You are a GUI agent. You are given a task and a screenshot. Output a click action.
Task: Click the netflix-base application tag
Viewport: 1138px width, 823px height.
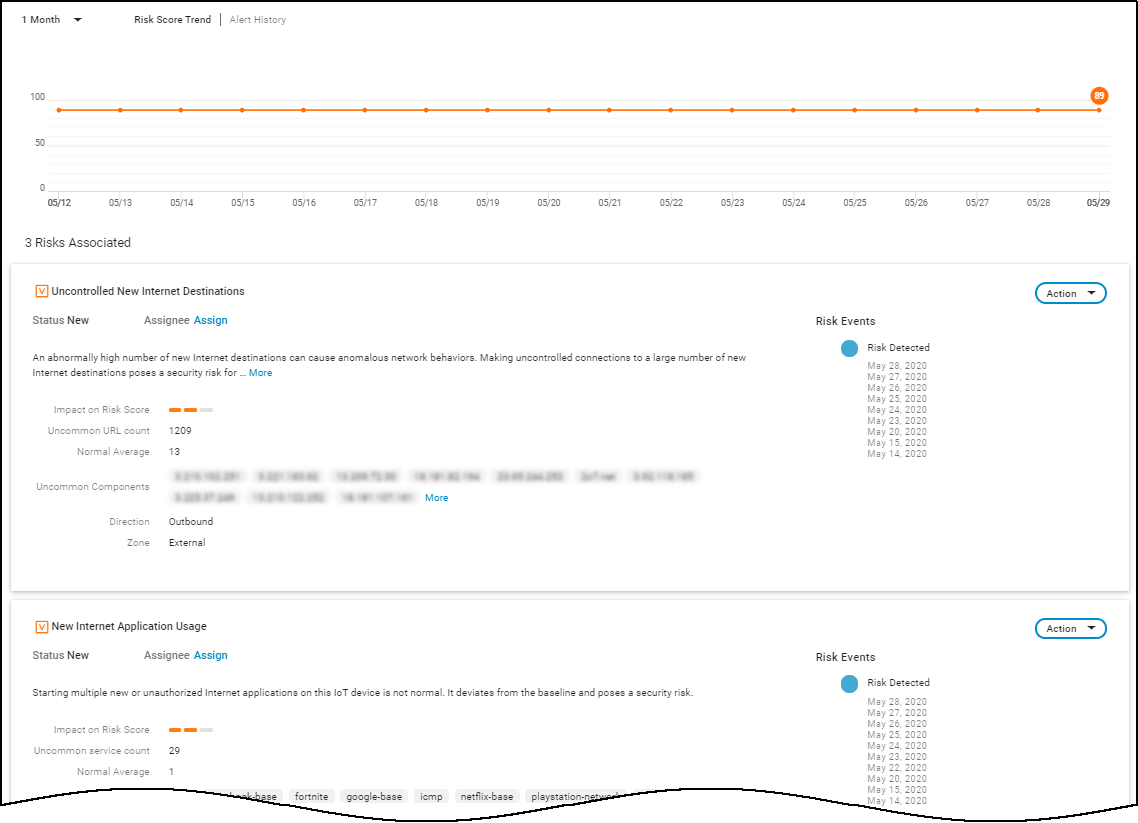(487, 797)
